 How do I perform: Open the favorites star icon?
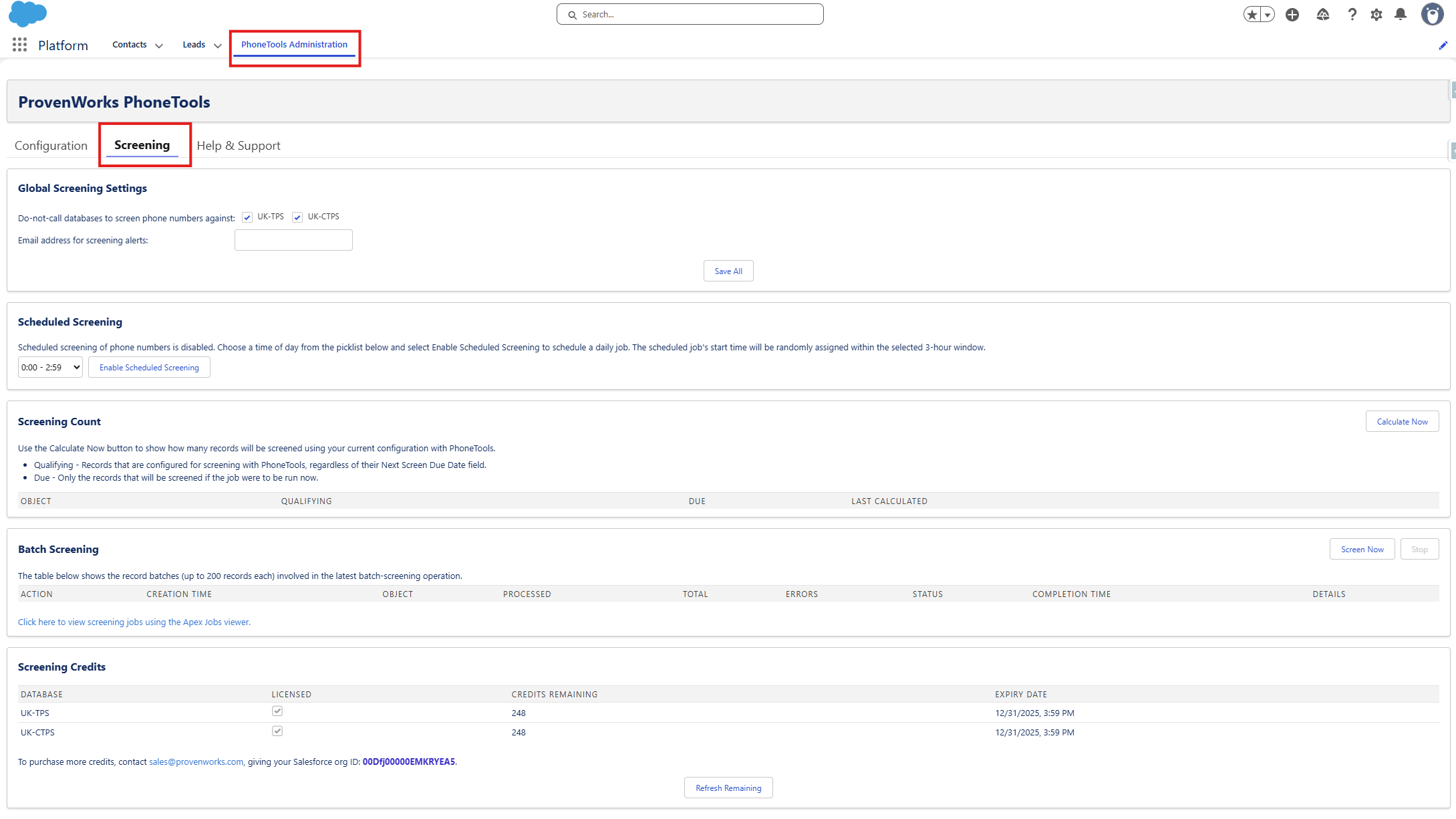click(1252, 14)
